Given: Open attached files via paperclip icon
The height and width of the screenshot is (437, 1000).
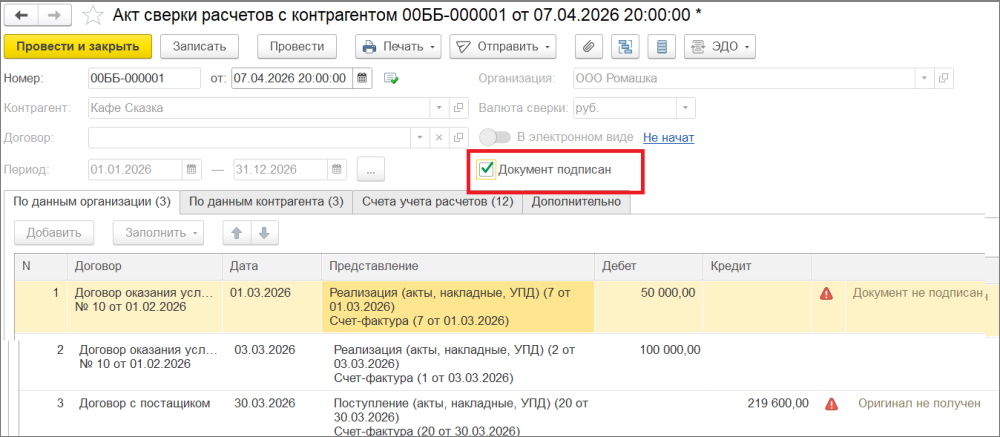Looking at the screenshot, I should pyautogui.click(x=591, y=47).
